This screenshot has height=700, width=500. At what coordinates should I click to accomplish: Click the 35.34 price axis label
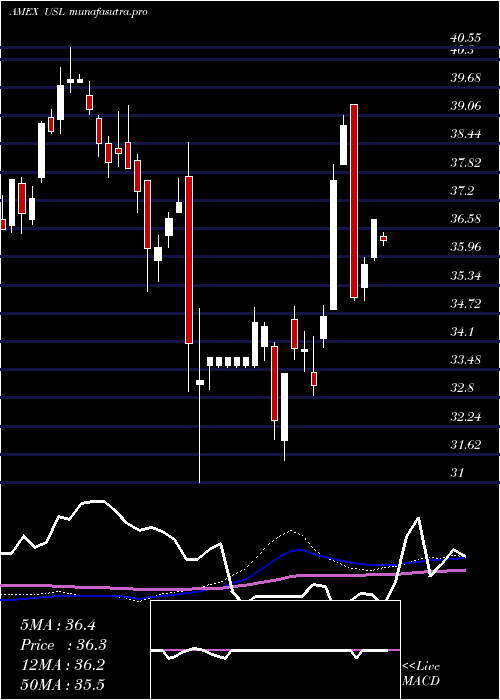[466, 275]
